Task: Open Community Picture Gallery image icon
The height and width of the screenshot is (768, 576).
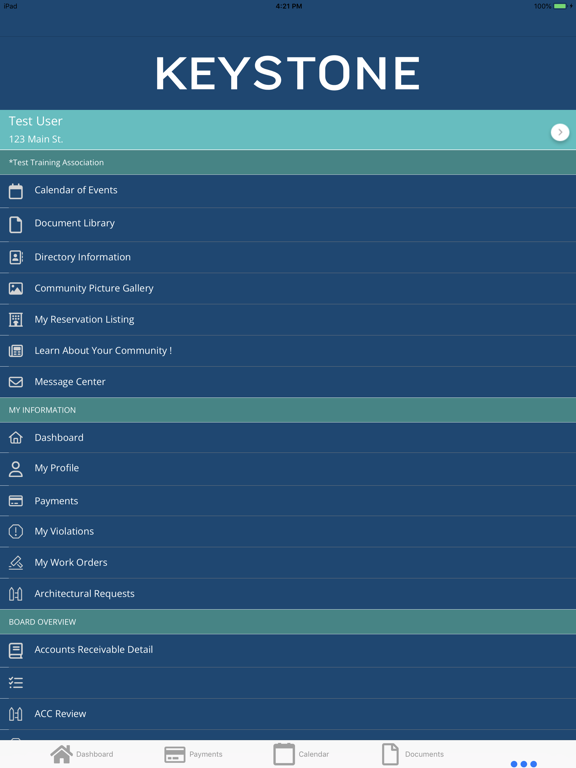Action: [16, 288]
